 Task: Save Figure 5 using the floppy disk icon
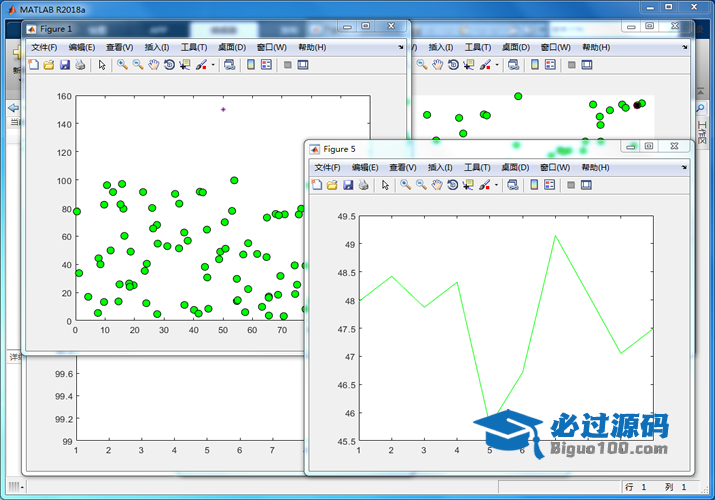click(x=348, y=185)
